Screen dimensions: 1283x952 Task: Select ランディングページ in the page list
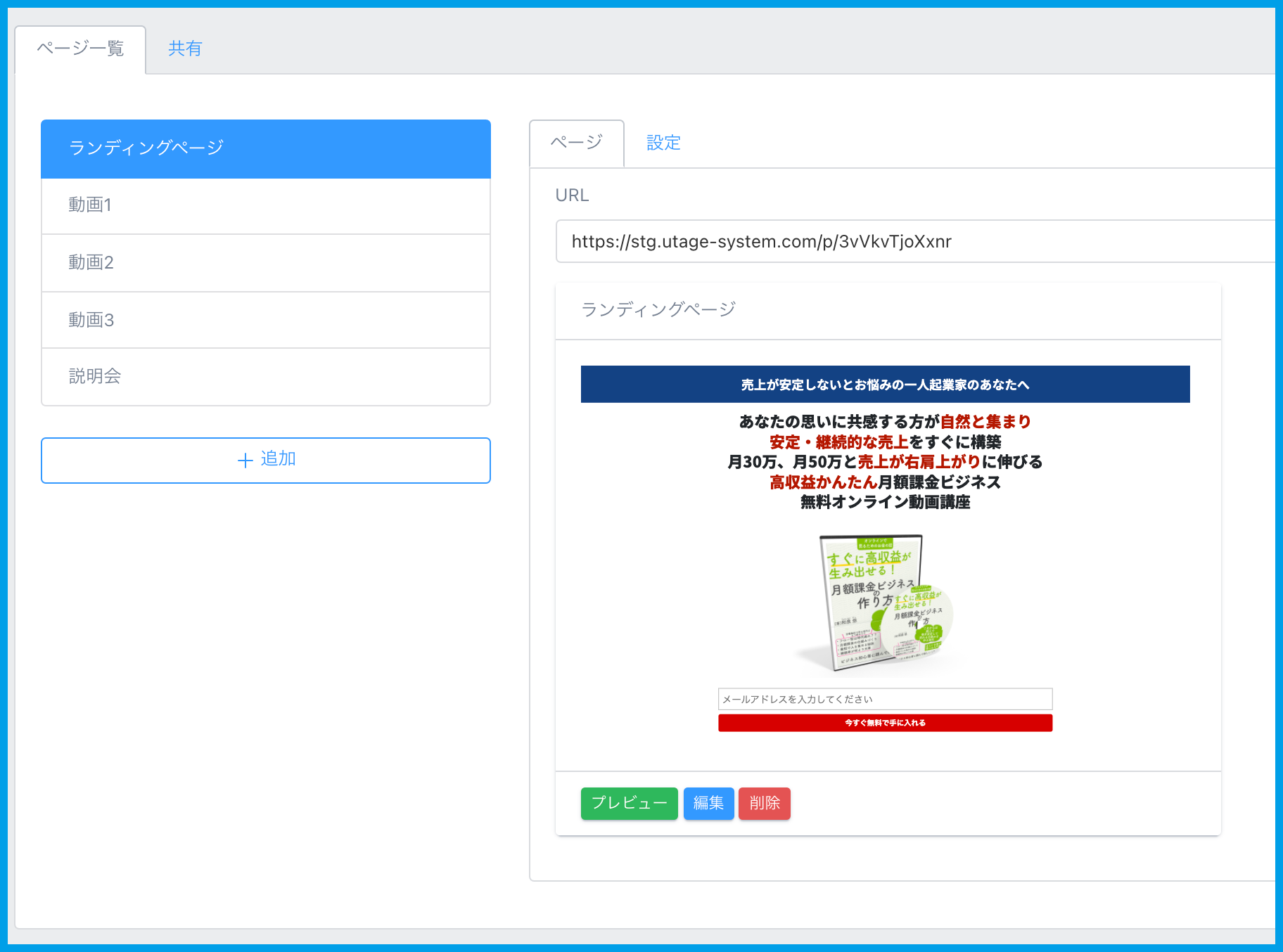265,148
